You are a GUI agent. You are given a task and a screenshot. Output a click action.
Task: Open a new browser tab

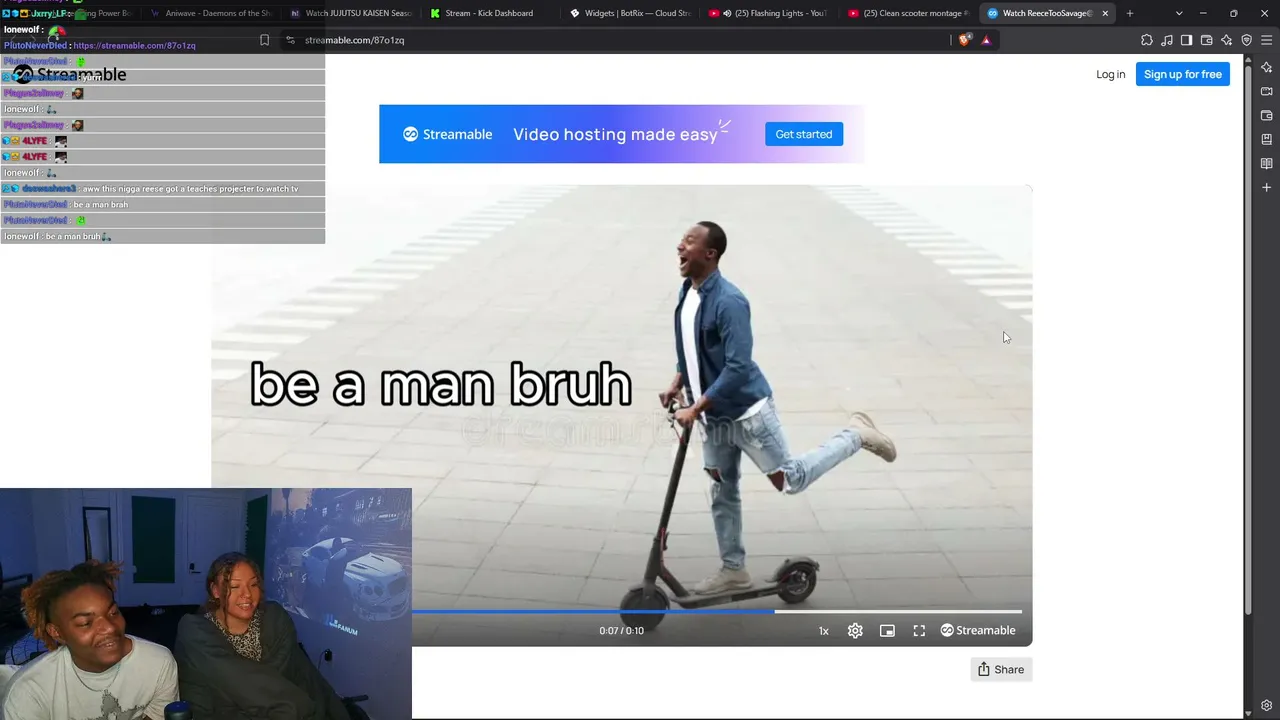[1130, 13]
